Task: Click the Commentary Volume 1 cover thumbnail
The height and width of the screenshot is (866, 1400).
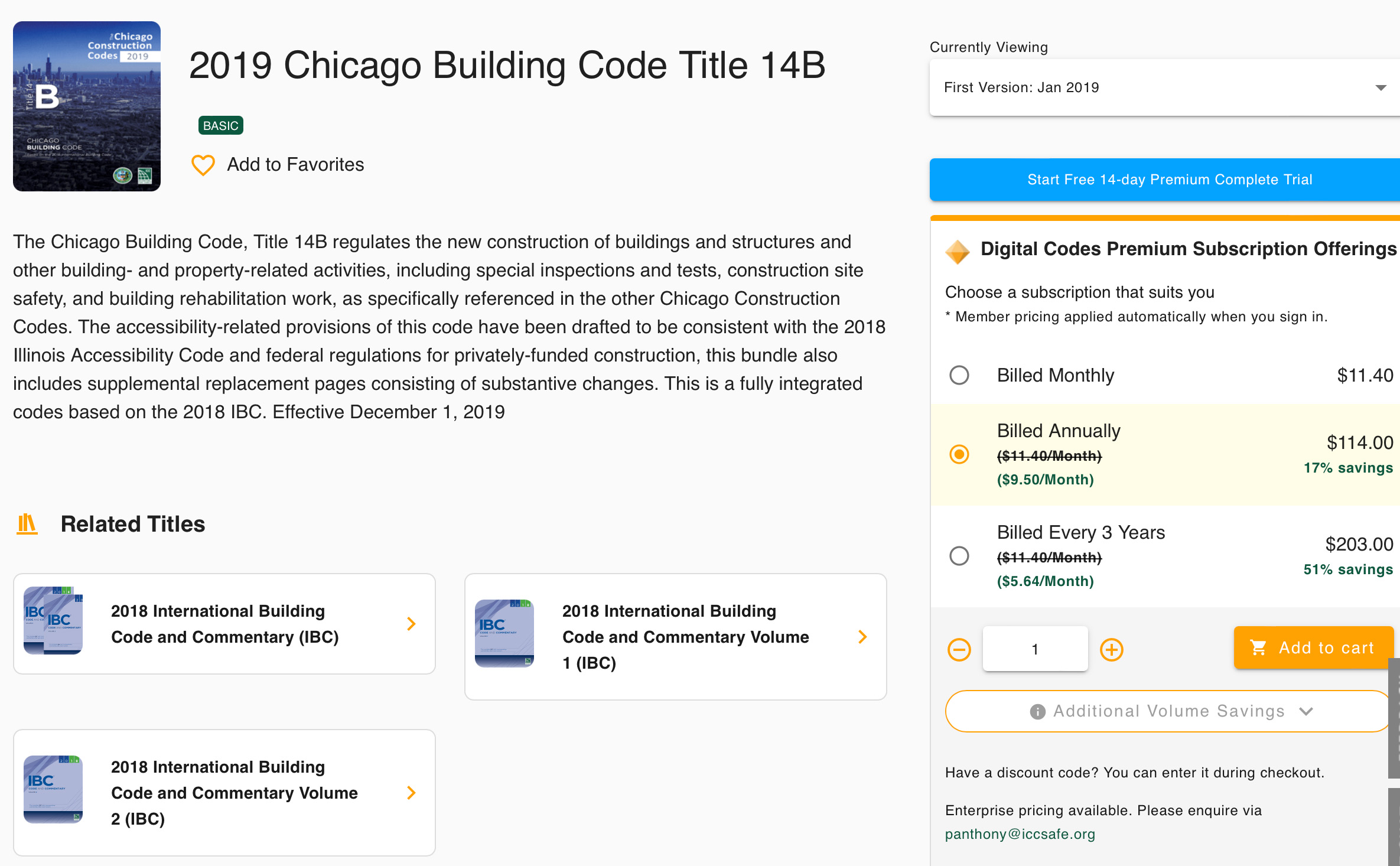Action: (504, 633)
